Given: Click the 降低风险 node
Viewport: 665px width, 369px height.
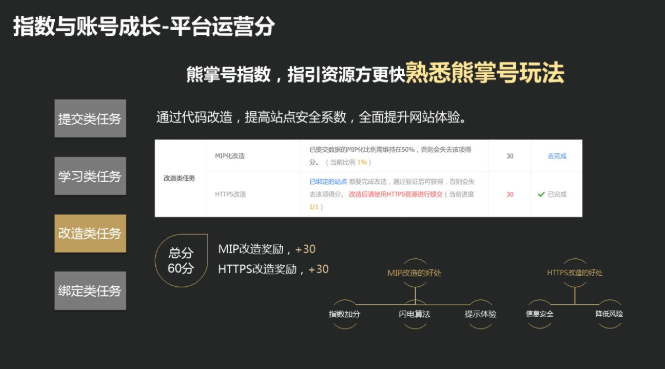Looking at the screenshot, I should (x=609, y=314).
